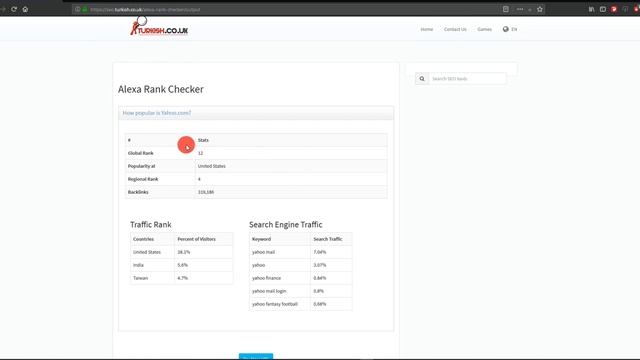Select the 'yahoo fantasy football' keyword cell
This screenshot has height=360, width=640.
coord(275,304)
